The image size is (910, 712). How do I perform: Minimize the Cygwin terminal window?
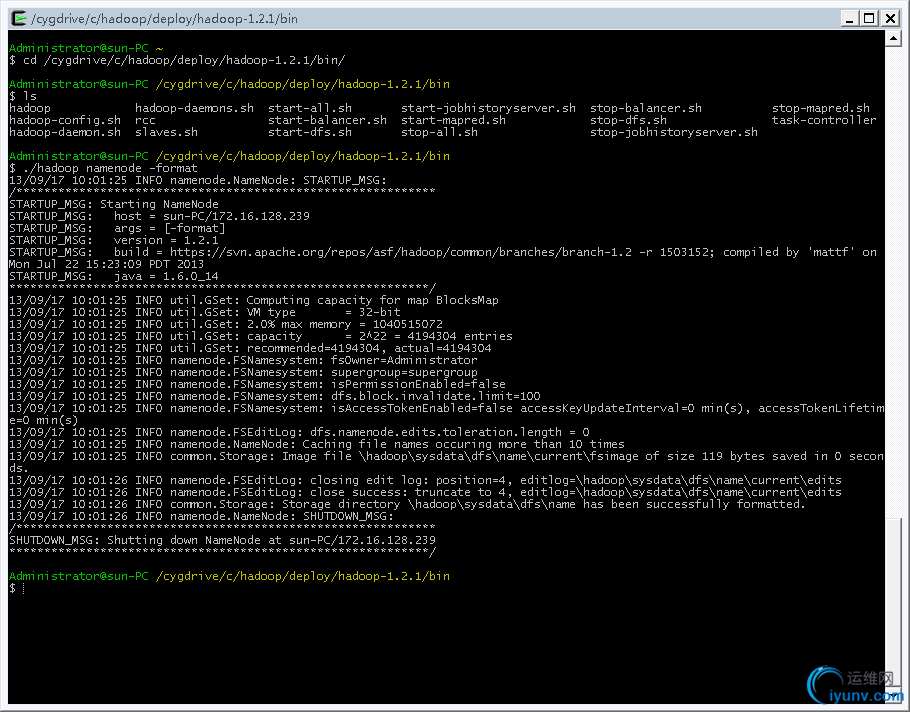coord(850,19)
